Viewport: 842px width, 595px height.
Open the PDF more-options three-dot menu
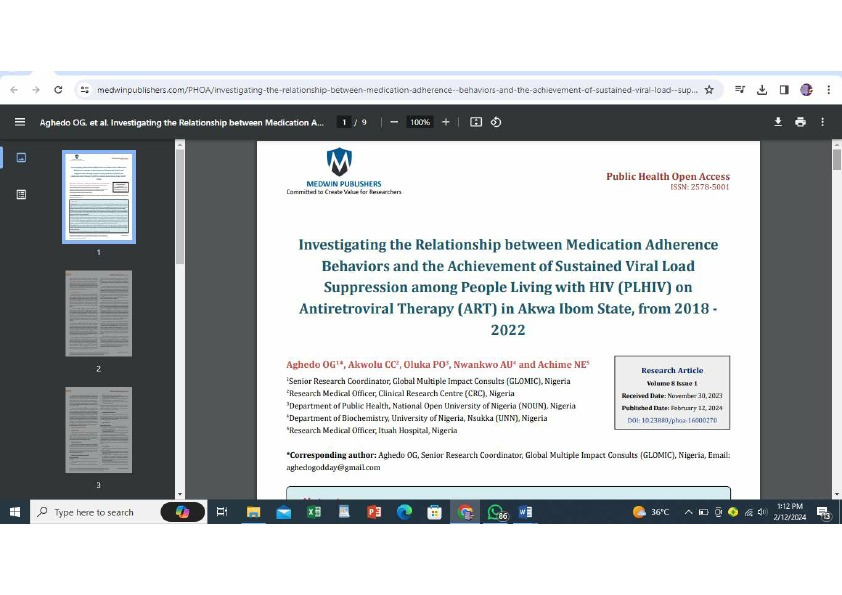point(823,122)
